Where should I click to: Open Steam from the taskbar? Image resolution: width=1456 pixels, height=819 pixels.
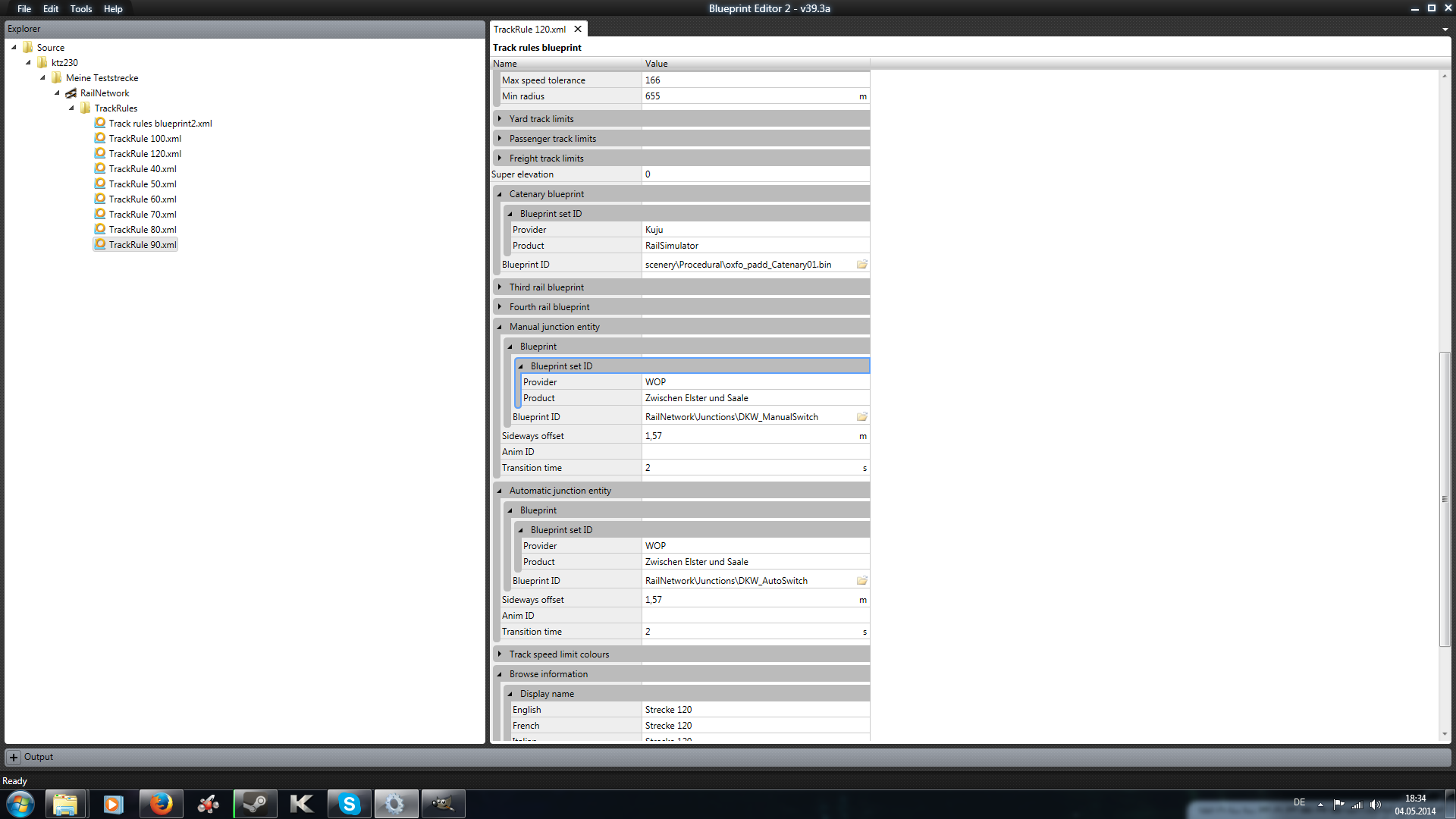[x=255, y=804]
